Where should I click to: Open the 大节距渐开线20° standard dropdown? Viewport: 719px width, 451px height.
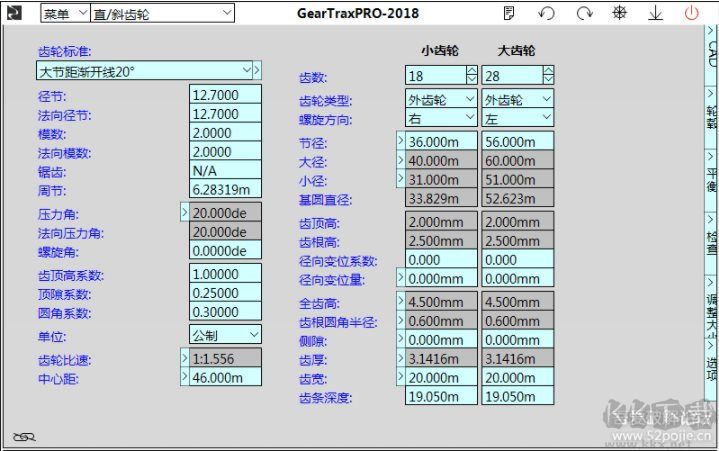pos(144,71)
